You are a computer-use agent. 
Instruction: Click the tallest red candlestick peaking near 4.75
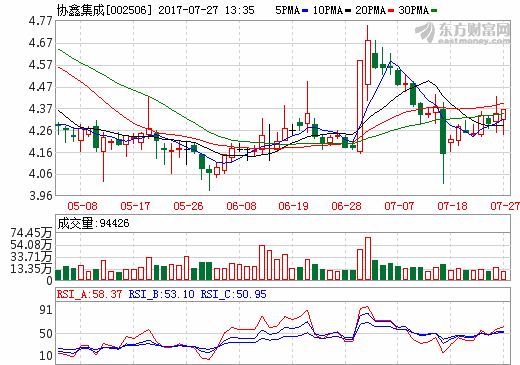(368, 62)
